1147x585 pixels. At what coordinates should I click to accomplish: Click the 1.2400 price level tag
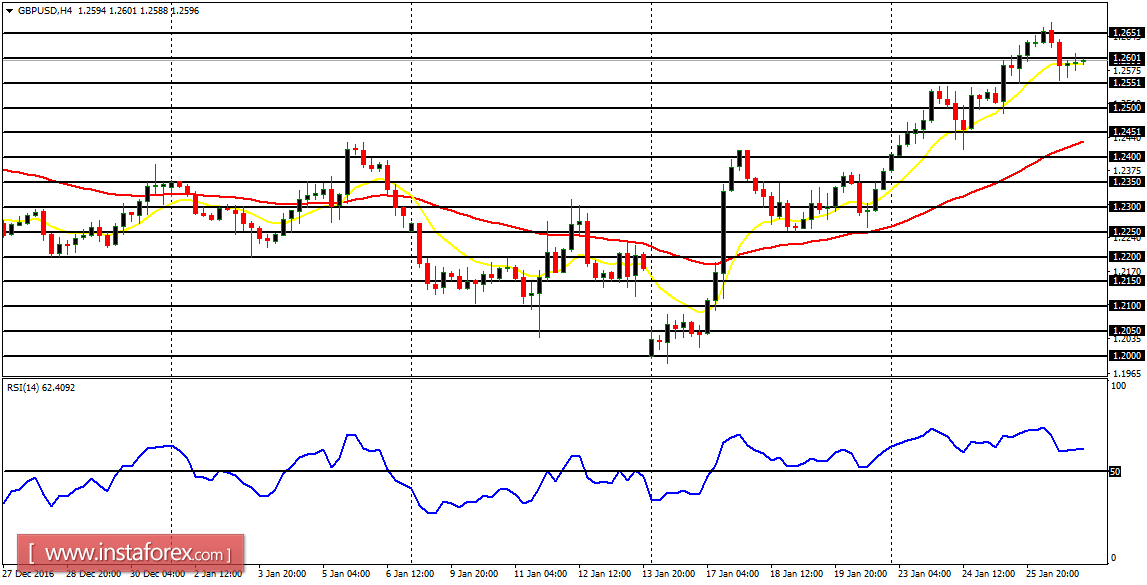1125,156
